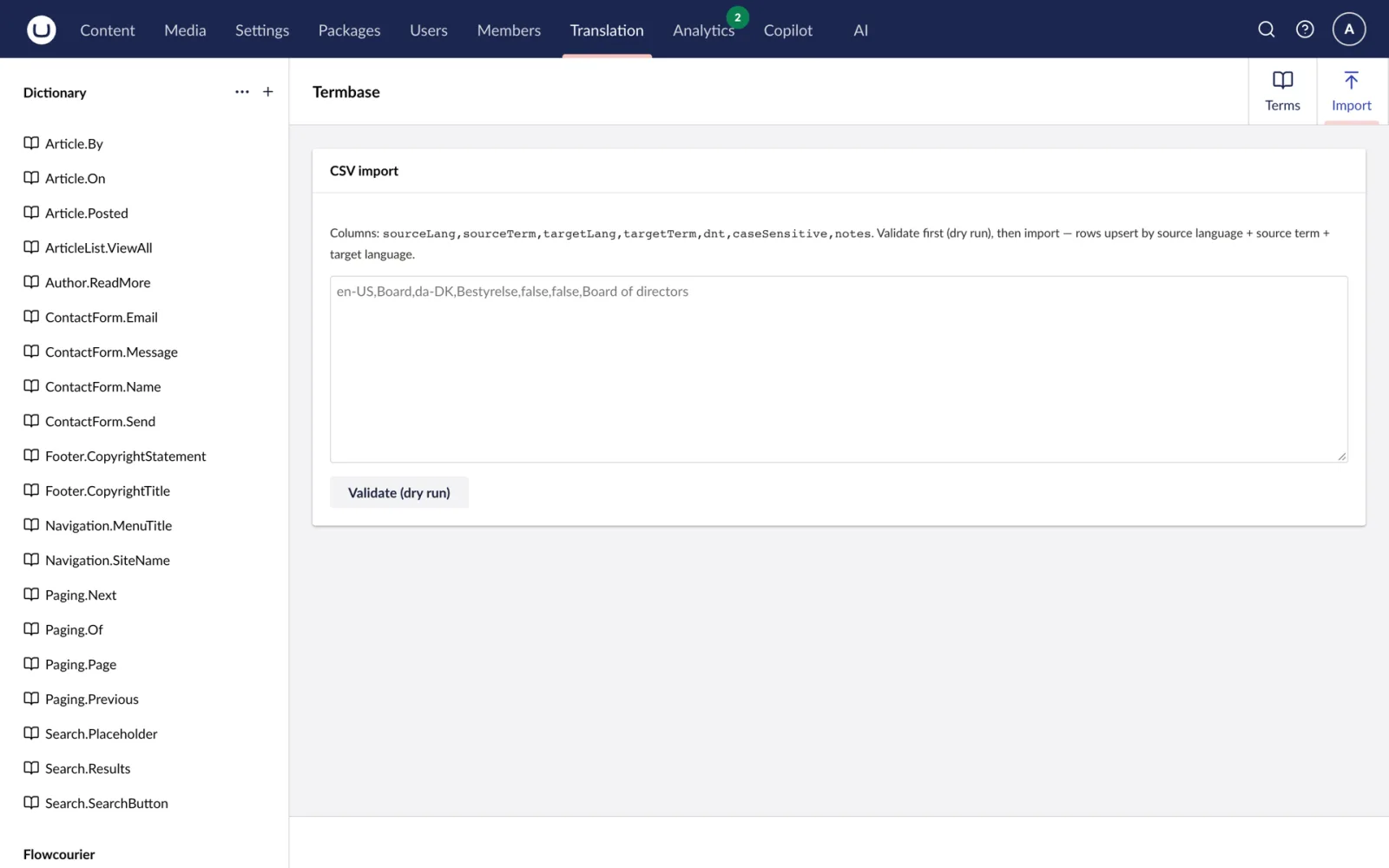This screenshot has width=1389, height=868.
Task: Click the book icon beside Article.On
Action: point(31,178)
